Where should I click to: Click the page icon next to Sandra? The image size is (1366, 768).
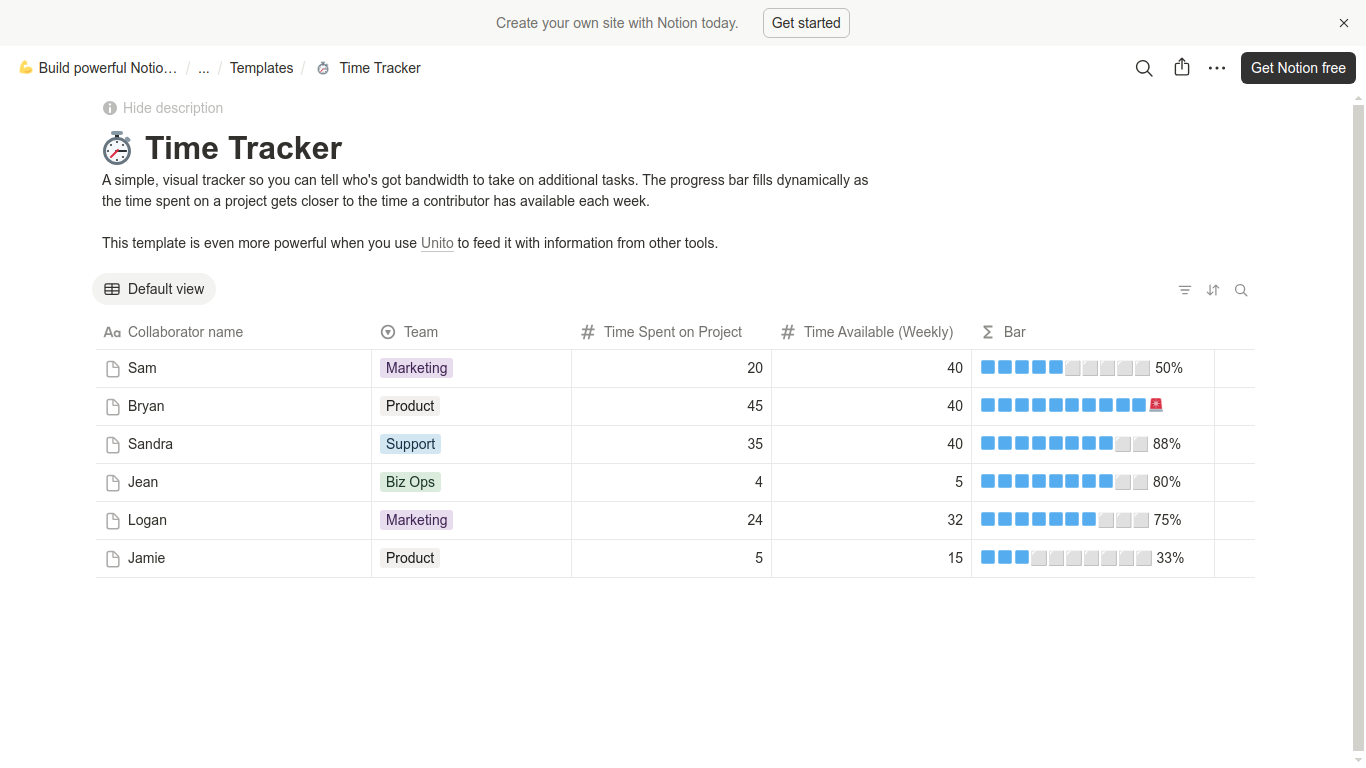(x=113, y=445)
